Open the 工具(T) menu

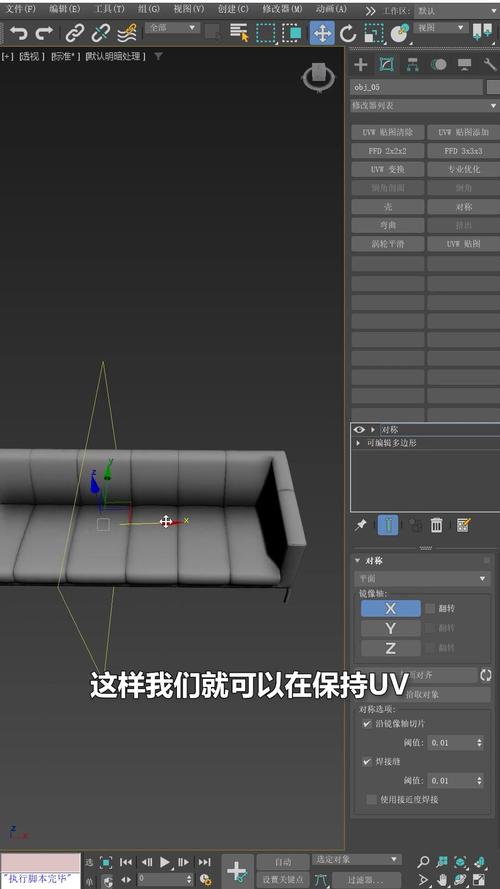(x=109, y=10)
